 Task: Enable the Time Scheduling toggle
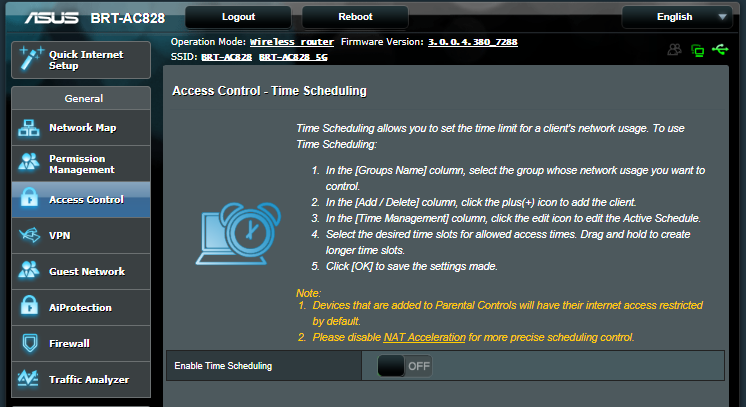tap(405, 366)
